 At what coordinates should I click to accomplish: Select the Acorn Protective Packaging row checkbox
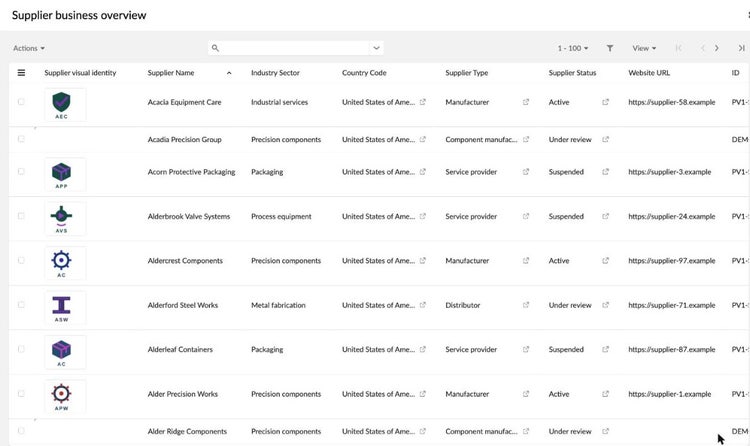21,171
